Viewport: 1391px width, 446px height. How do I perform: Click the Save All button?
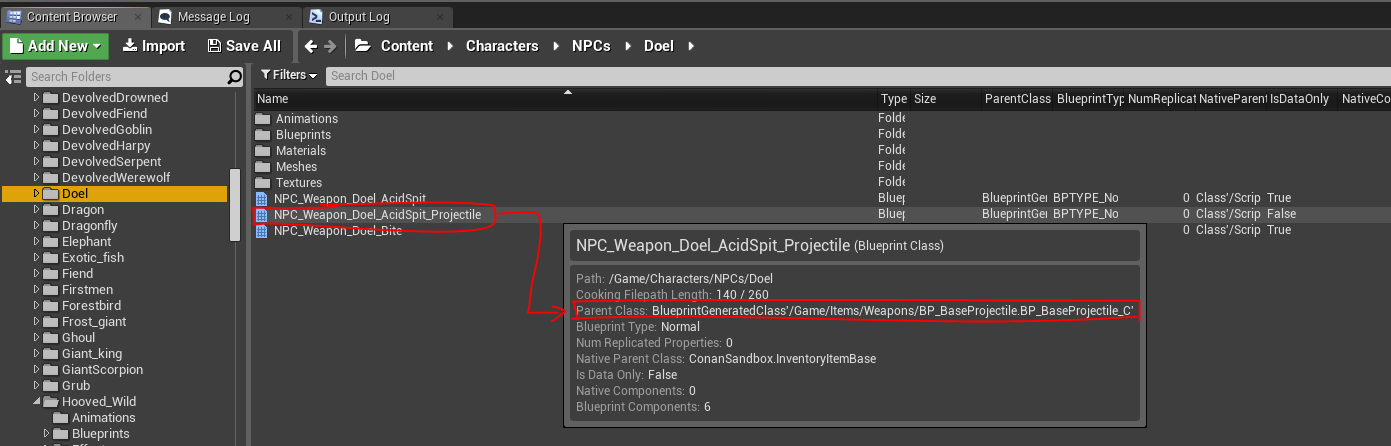[x=243, y=46]
